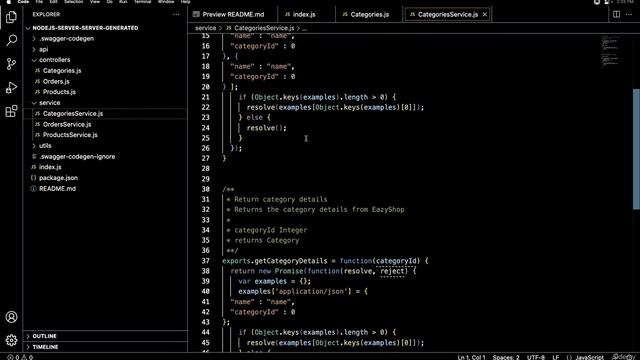Open the Code application menu
The width and height of the screenshot is (640, 360).
pyautogui.click(x=23, y=2)
